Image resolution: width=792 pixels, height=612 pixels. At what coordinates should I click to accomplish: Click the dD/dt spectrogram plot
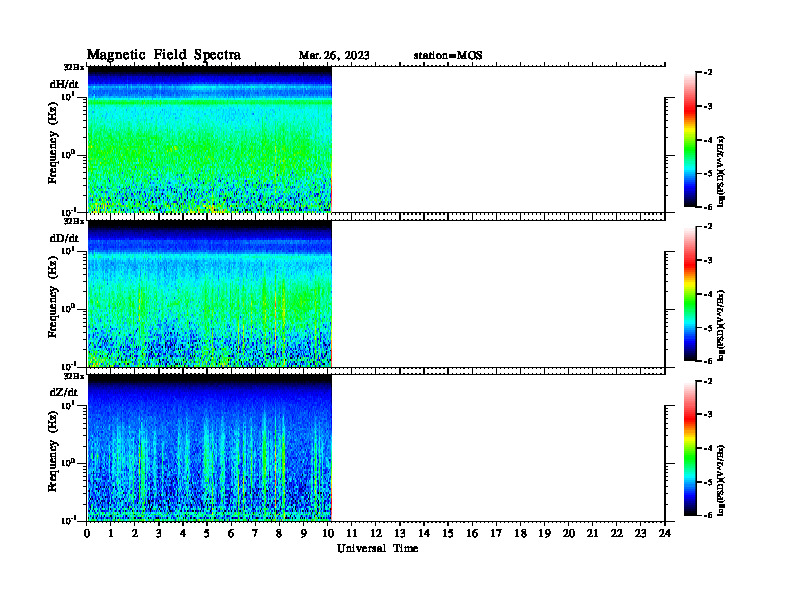[210, 294]
